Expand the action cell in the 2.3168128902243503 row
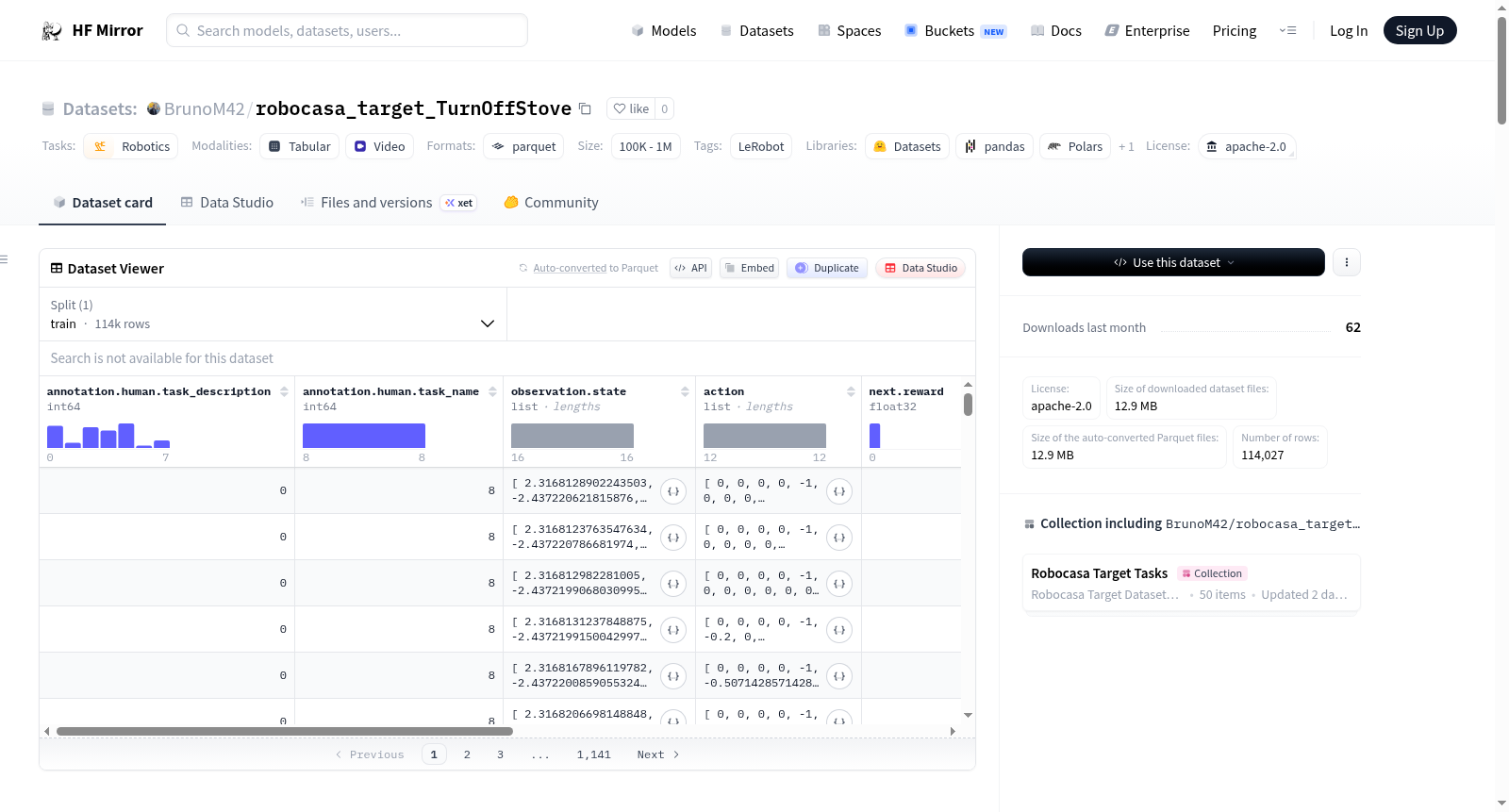This screenshot has width=1509, height=812. click(x=839, y=491)
